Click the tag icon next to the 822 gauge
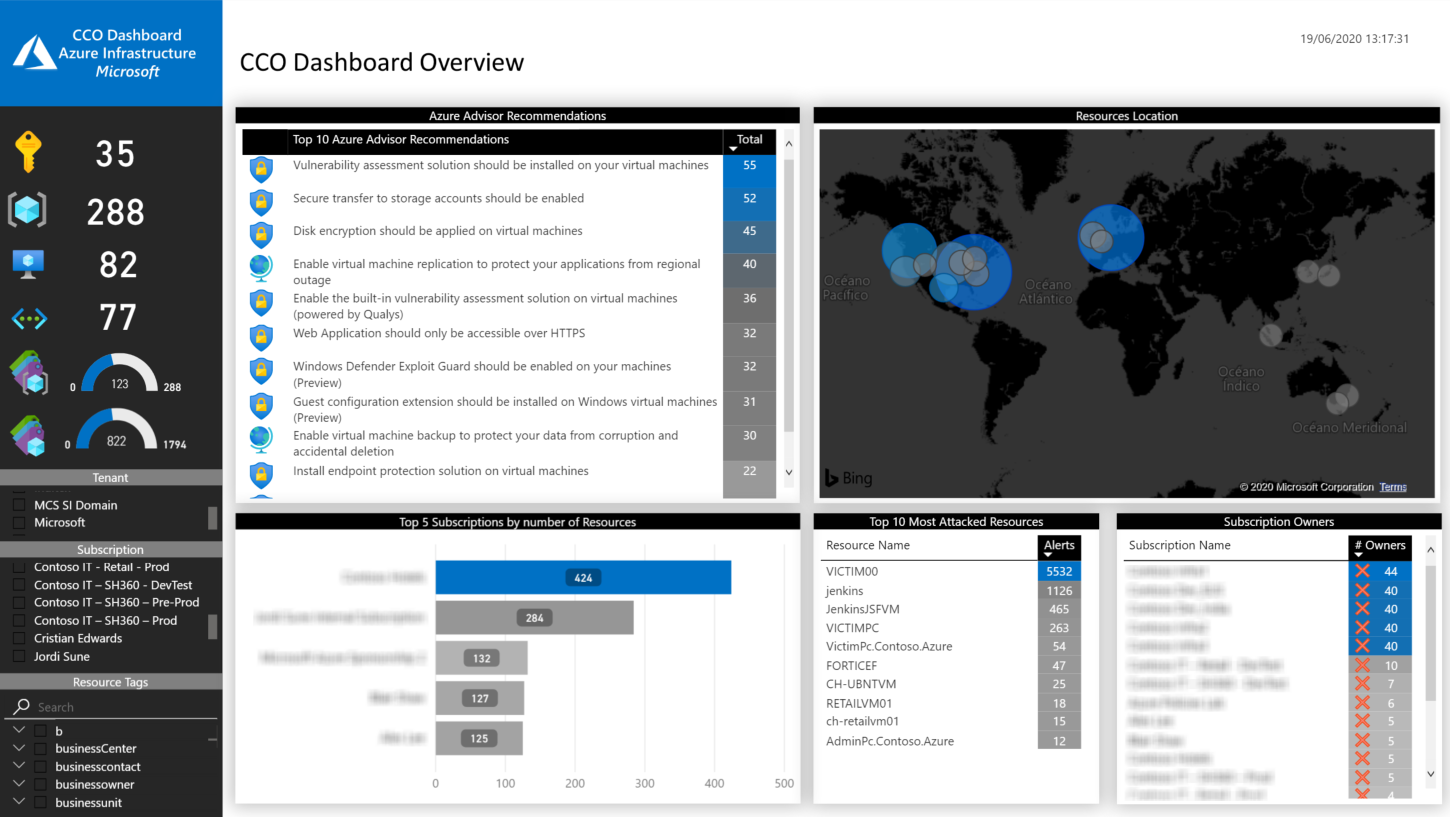This screenshot has height=817, width=1450. point(28,437)
